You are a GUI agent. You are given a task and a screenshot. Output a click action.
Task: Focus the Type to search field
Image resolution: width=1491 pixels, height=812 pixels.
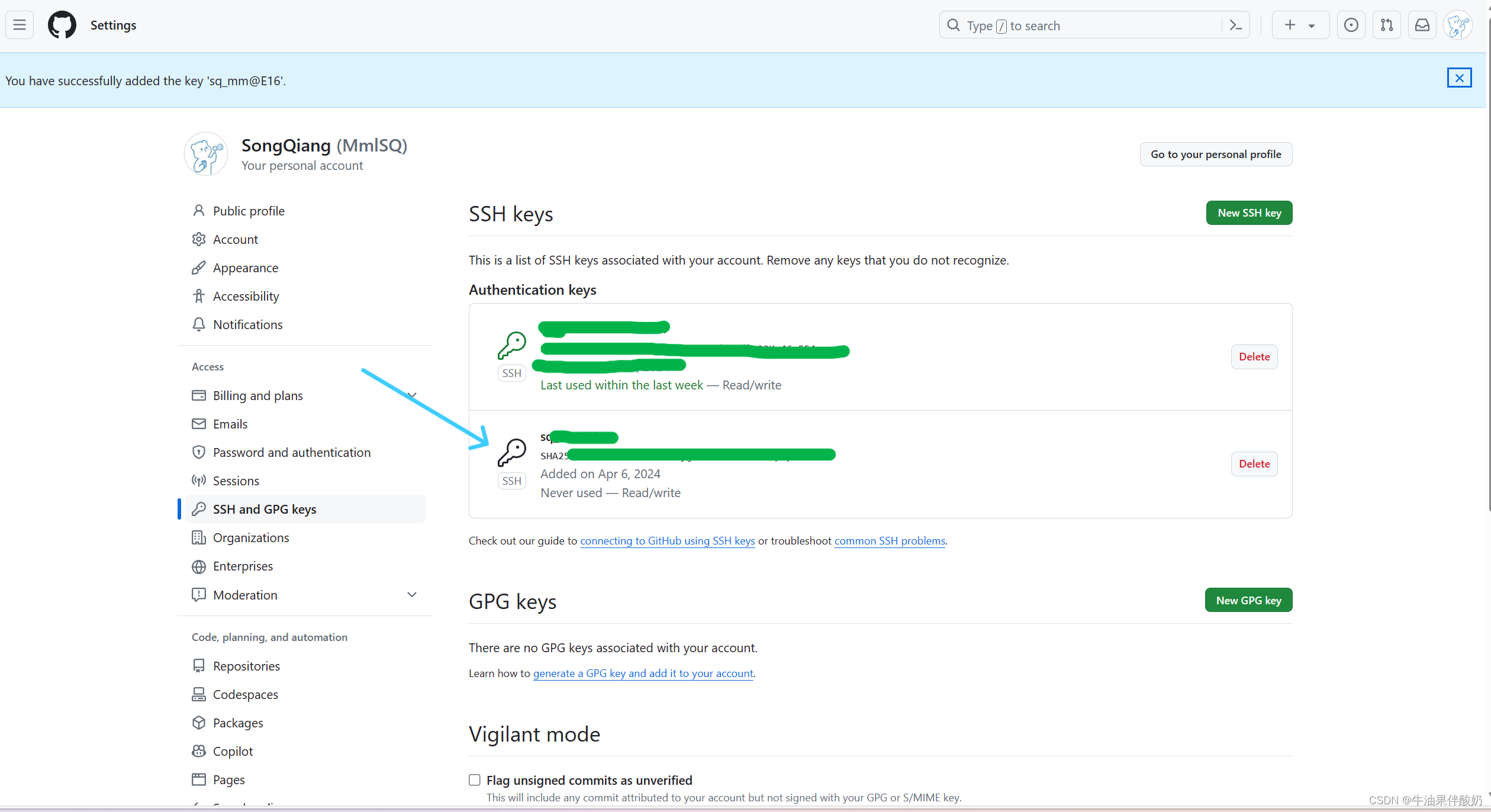[x=1083, y=25]
